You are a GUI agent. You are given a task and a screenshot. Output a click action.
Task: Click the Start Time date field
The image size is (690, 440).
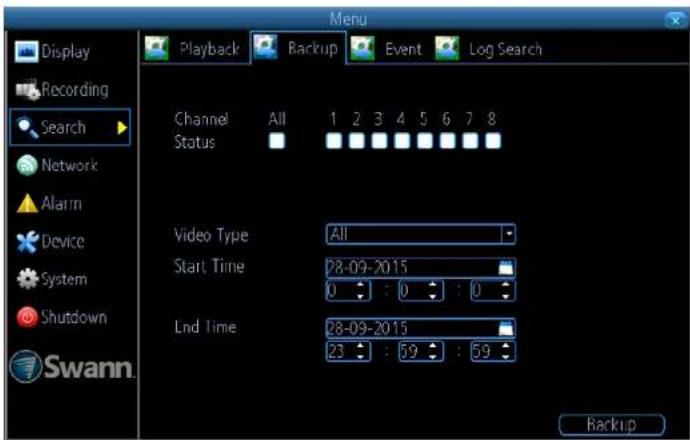(x=421, y=268)
